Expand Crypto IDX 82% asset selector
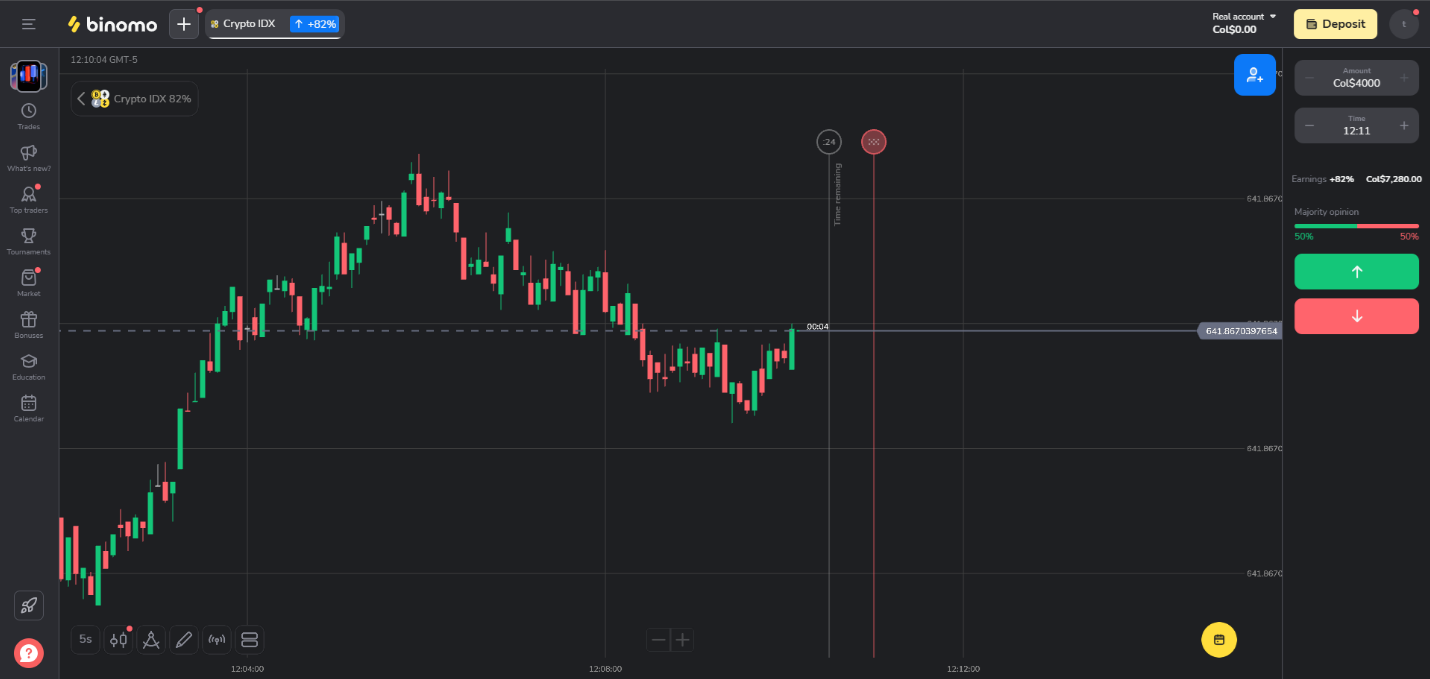Image resolution: width=1430 pixels, height=679 pixels. point(135,99)
